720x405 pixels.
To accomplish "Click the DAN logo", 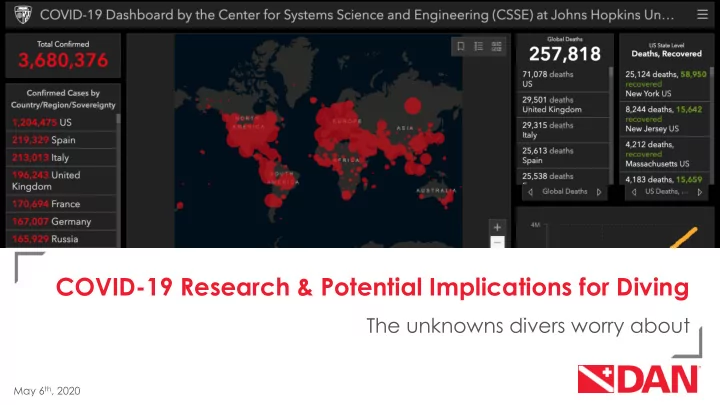I will pos(638,379).
